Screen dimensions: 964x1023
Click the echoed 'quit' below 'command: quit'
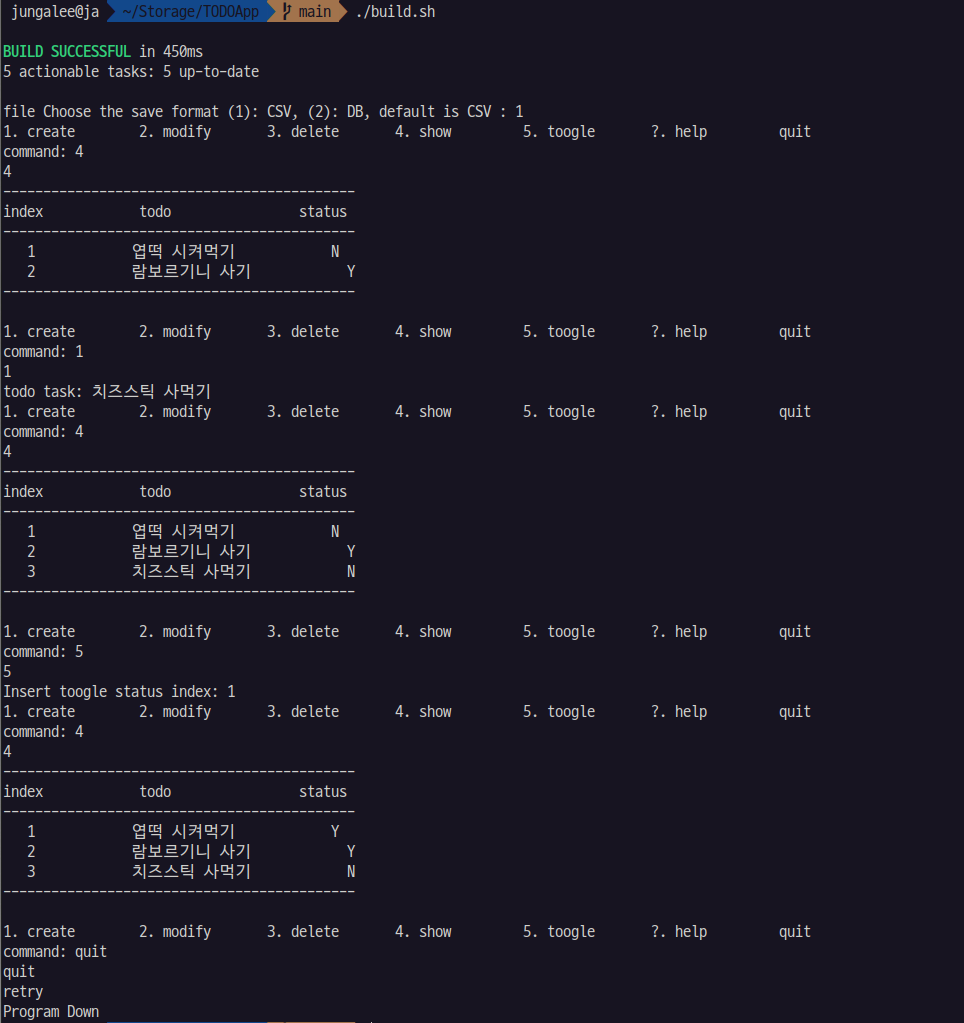coord(19,972)
